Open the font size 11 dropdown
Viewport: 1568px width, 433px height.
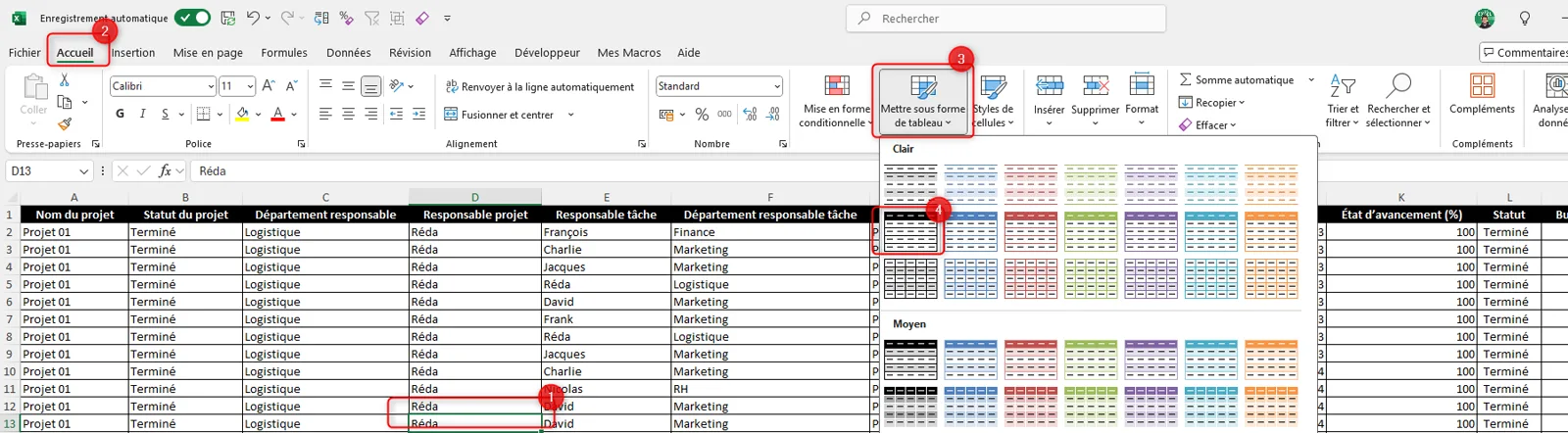coord(251,86)
